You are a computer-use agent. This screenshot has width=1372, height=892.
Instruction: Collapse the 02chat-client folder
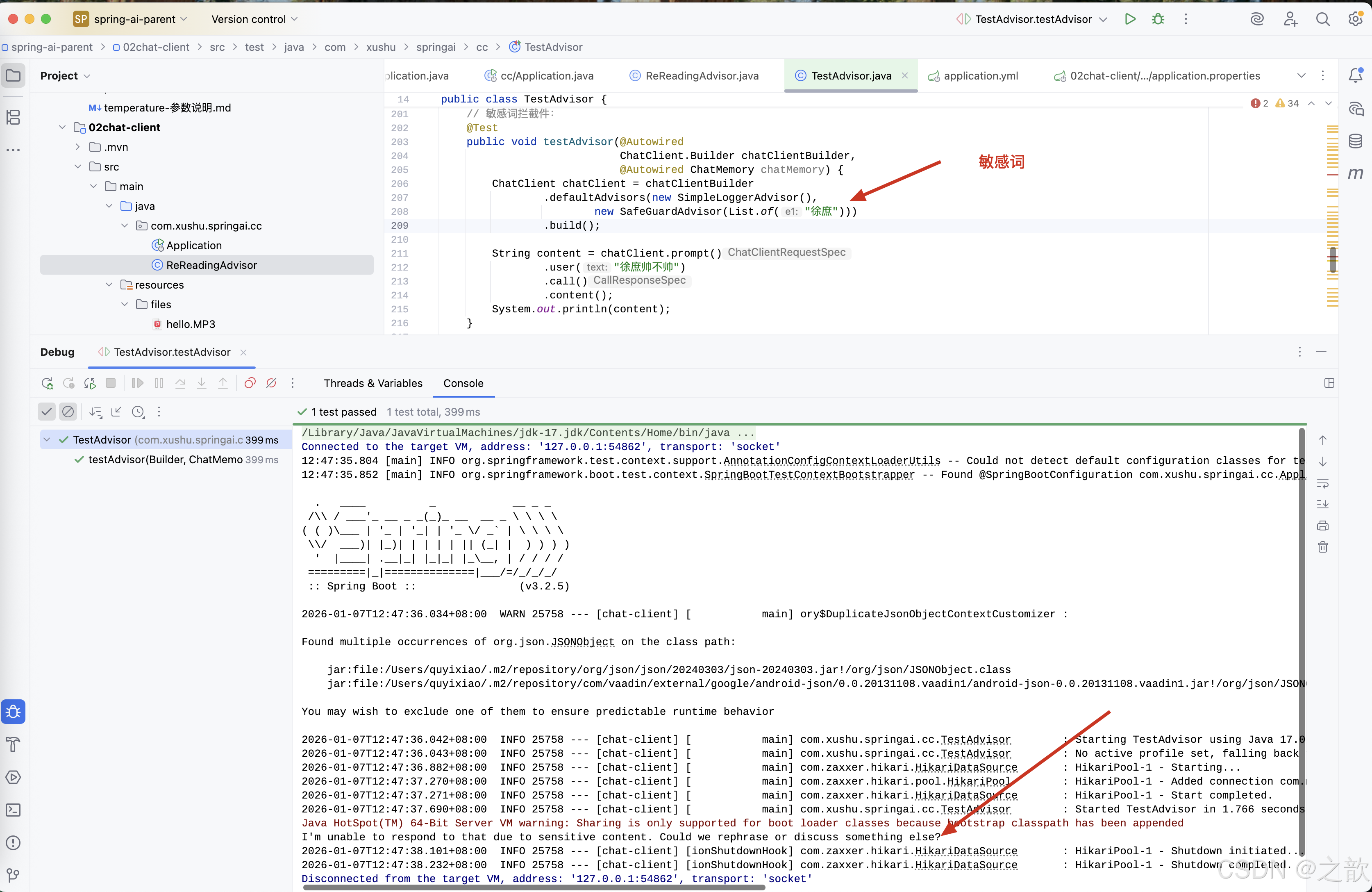coord(62,127)
